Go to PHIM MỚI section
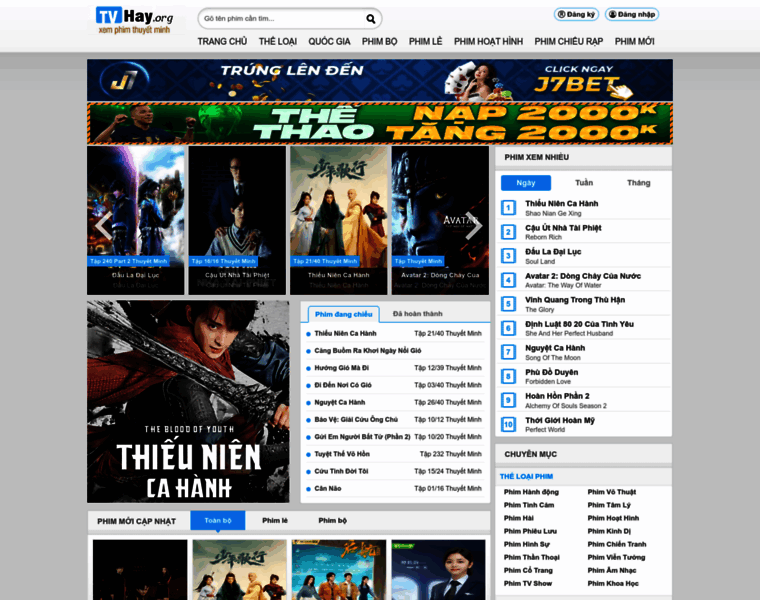This screenshot has height=600, width=760. click(x=634, y=42)
